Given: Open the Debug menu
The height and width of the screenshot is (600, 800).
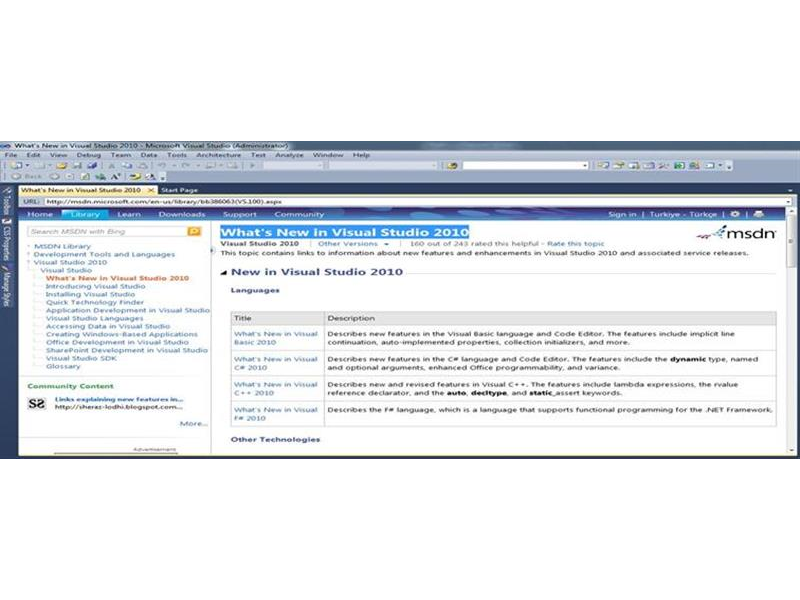Looking at the screenshot, I should (x=89, y=155).
